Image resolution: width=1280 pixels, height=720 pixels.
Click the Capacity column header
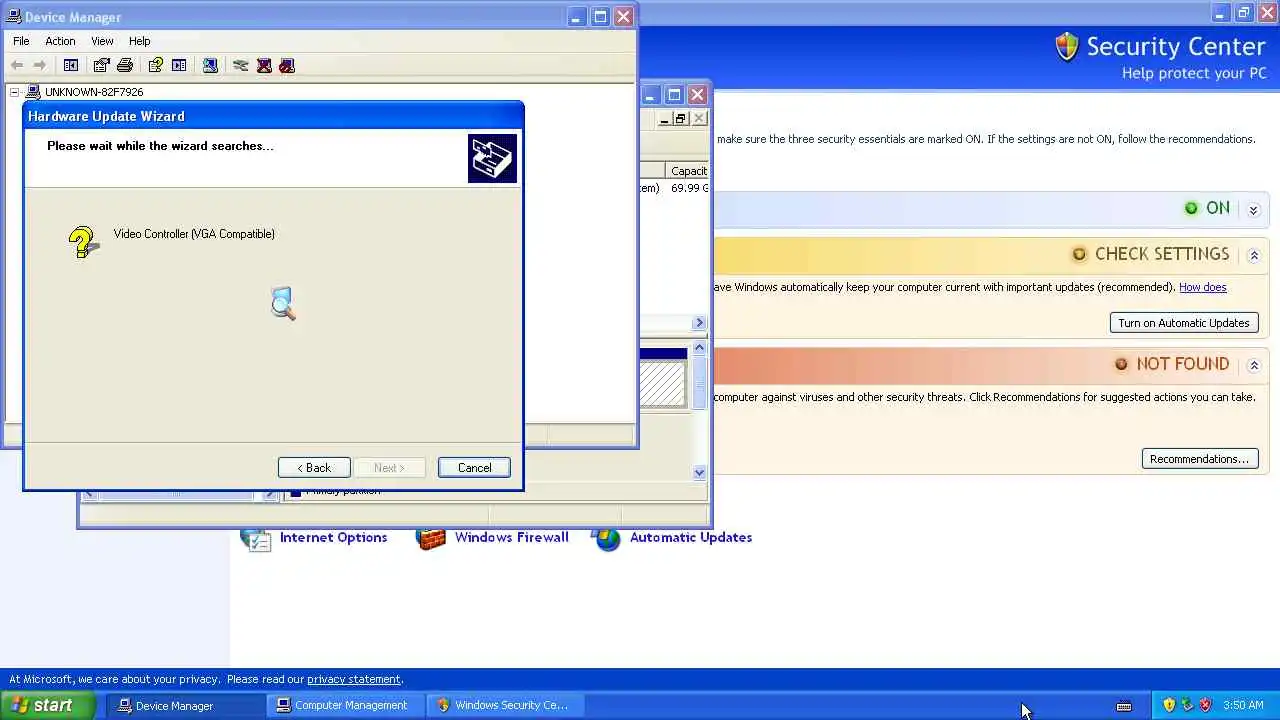point(688,171)
